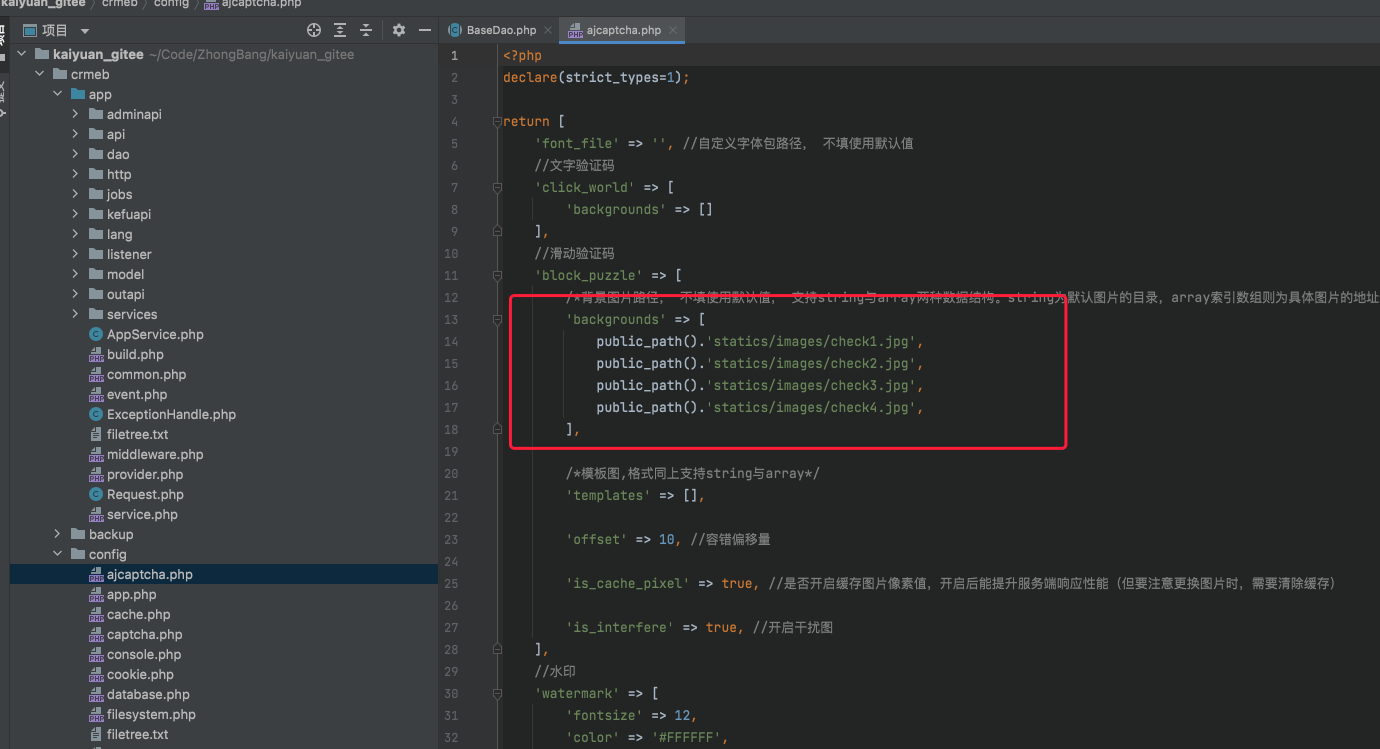Screen dimensions: 1380x749
Task: Fold the block_puzzle block at line 11
Action: tap(495, 276)
